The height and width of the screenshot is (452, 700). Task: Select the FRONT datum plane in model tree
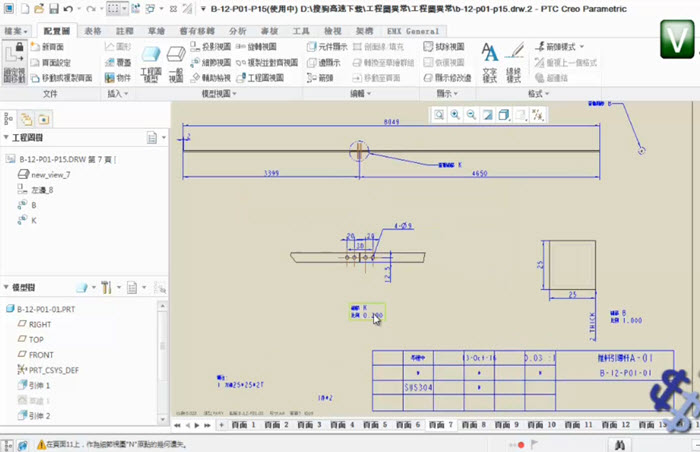(41, 355)
